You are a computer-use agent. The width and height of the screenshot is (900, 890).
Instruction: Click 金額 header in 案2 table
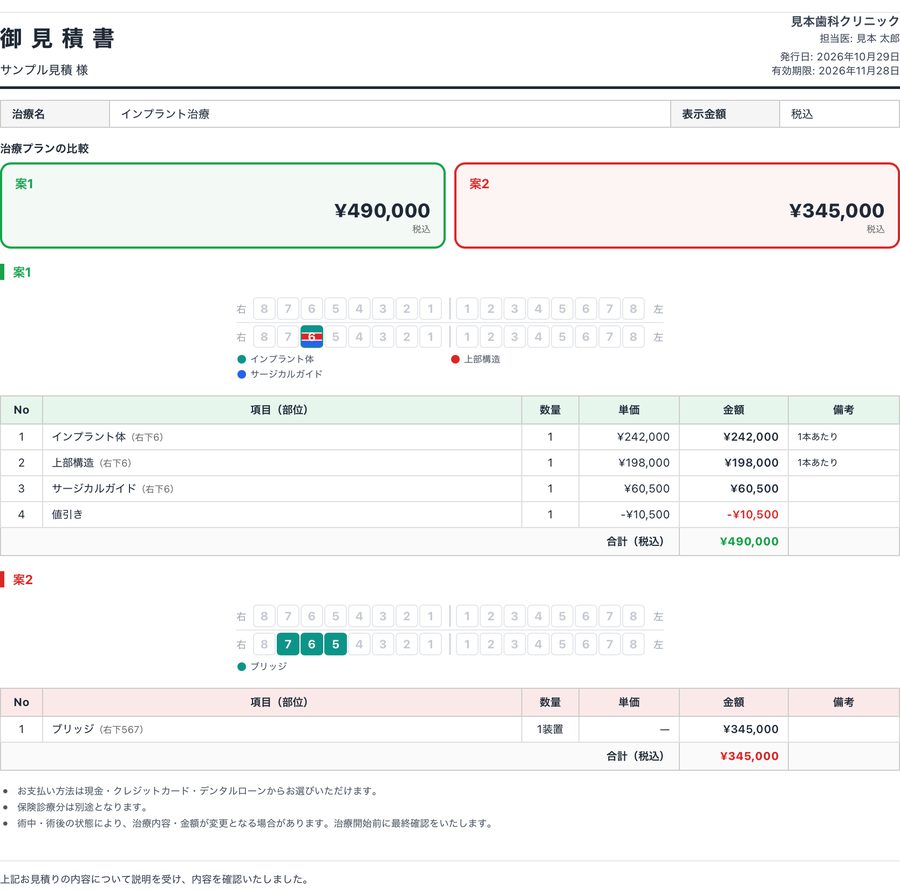[x=734, y=702]
